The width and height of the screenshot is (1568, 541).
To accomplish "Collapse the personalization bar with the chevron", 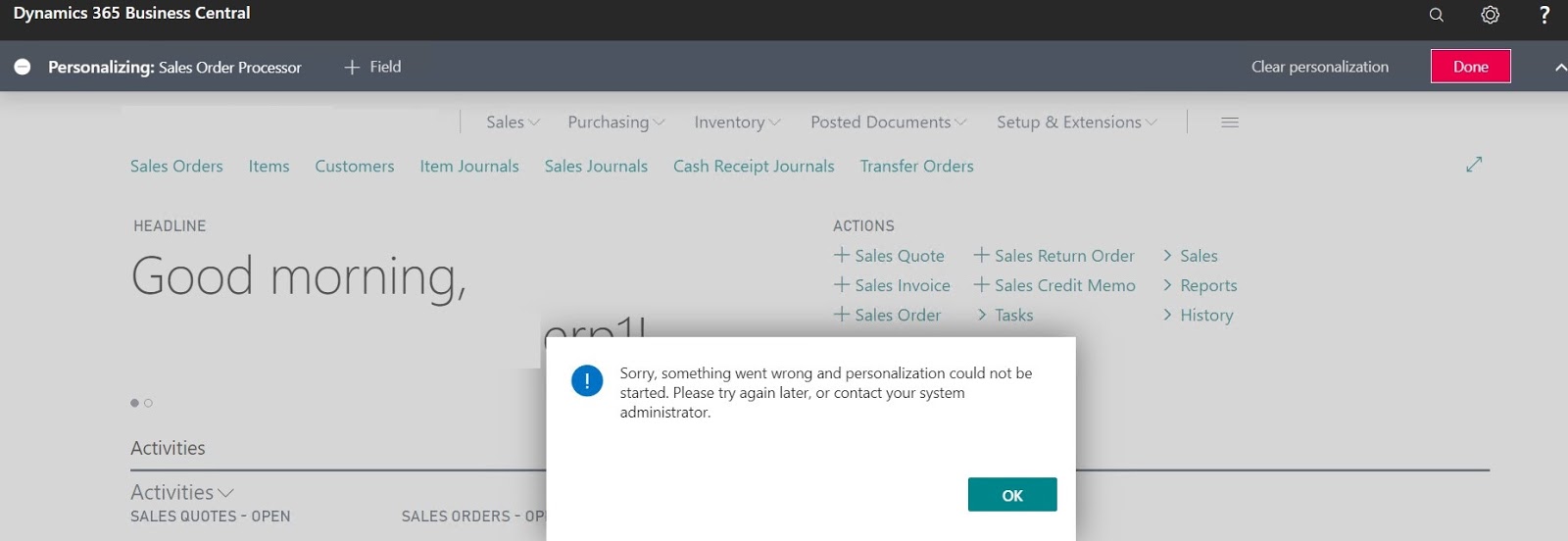I will click(1560, 67).
